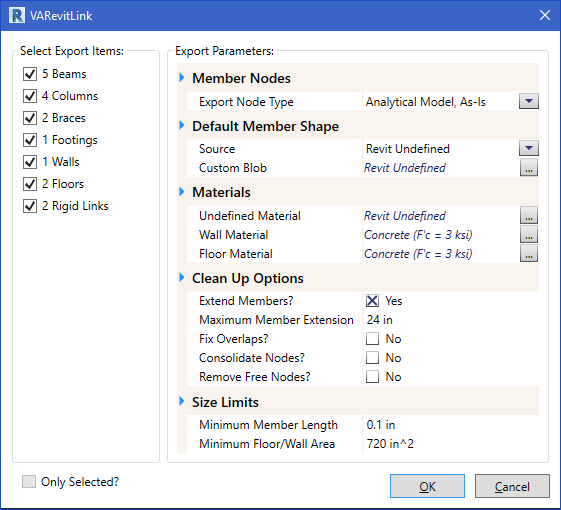Enable the Remove Free Nodes? checkbox
Screen dimensions: 561x510
pyautogui.click(x=372, y=377)
